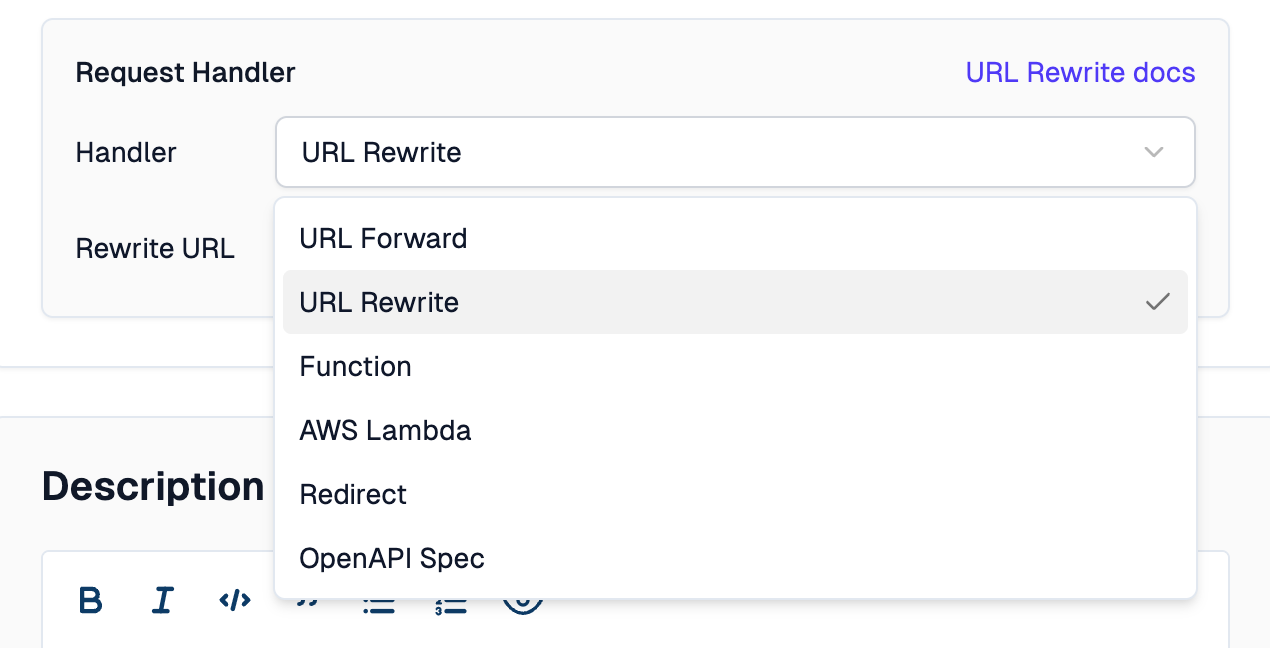
Task: Insert a blockquote
Action: [x=306, y=600]
